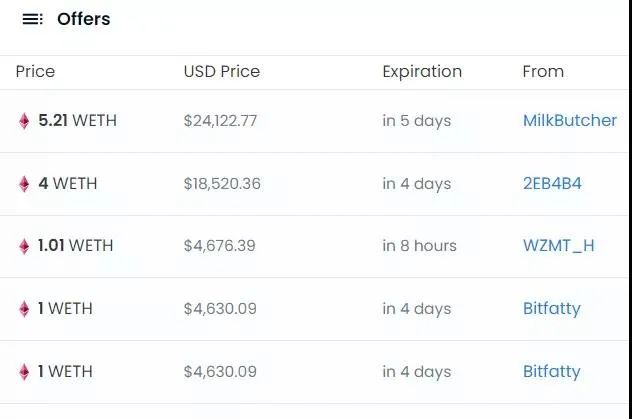
Task: Click the Offers list icon
Action: (x=32, y=19)
